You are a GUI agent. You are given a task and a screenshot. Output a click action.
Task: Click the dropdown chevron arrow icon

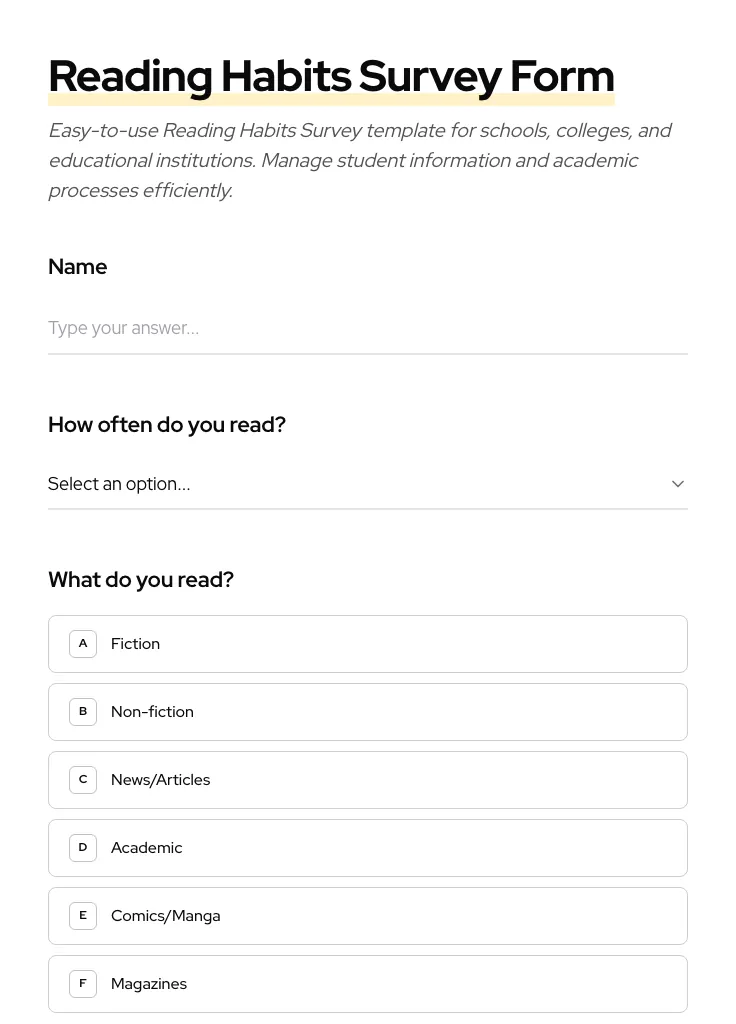(678, 483)
